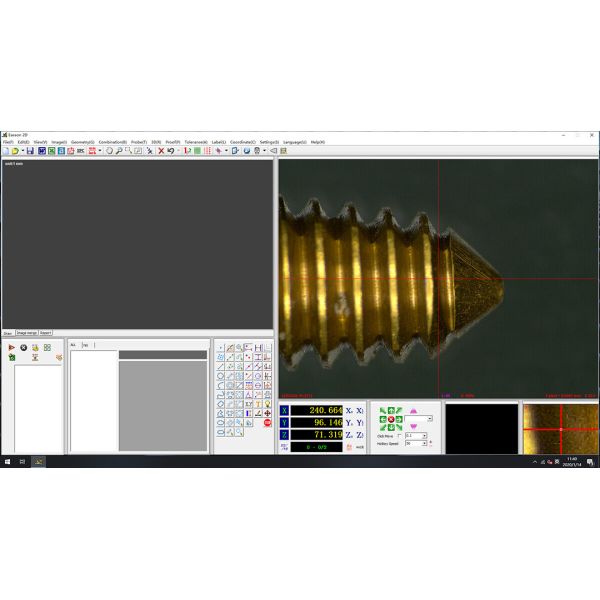Click the Save icon in the toolbar
The image size is (600, 600).
(x=30, y=151)
